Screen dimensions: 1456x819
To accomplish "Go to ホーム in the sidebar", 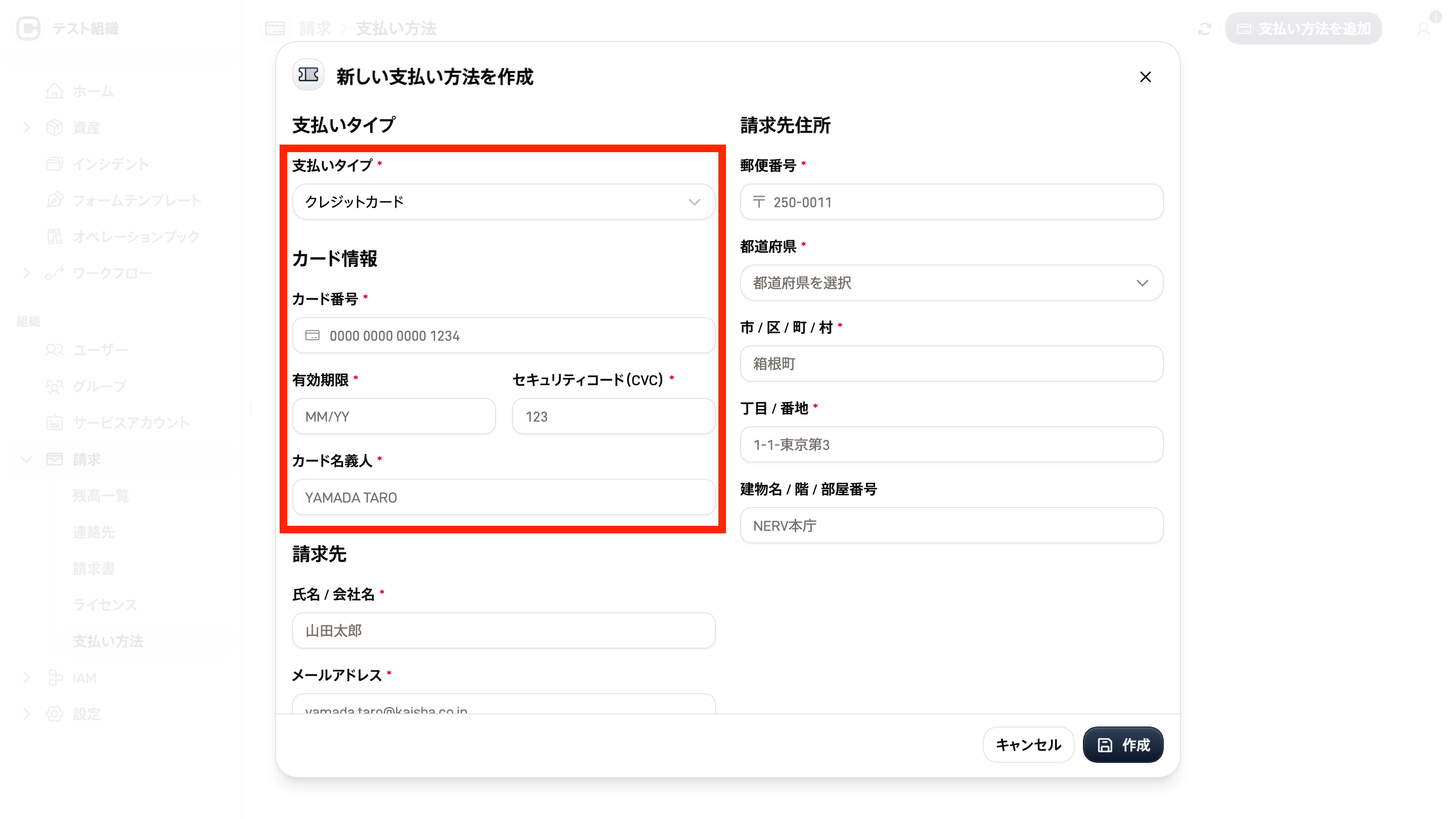I will (93, 91).
